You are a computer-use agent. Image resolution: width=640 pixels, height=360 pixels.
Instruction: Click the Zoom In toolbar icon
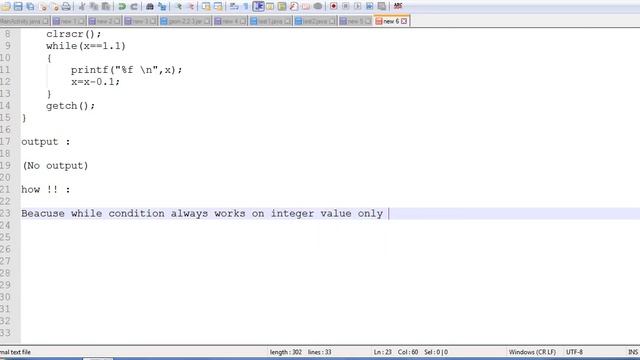[x=178, y=7]
